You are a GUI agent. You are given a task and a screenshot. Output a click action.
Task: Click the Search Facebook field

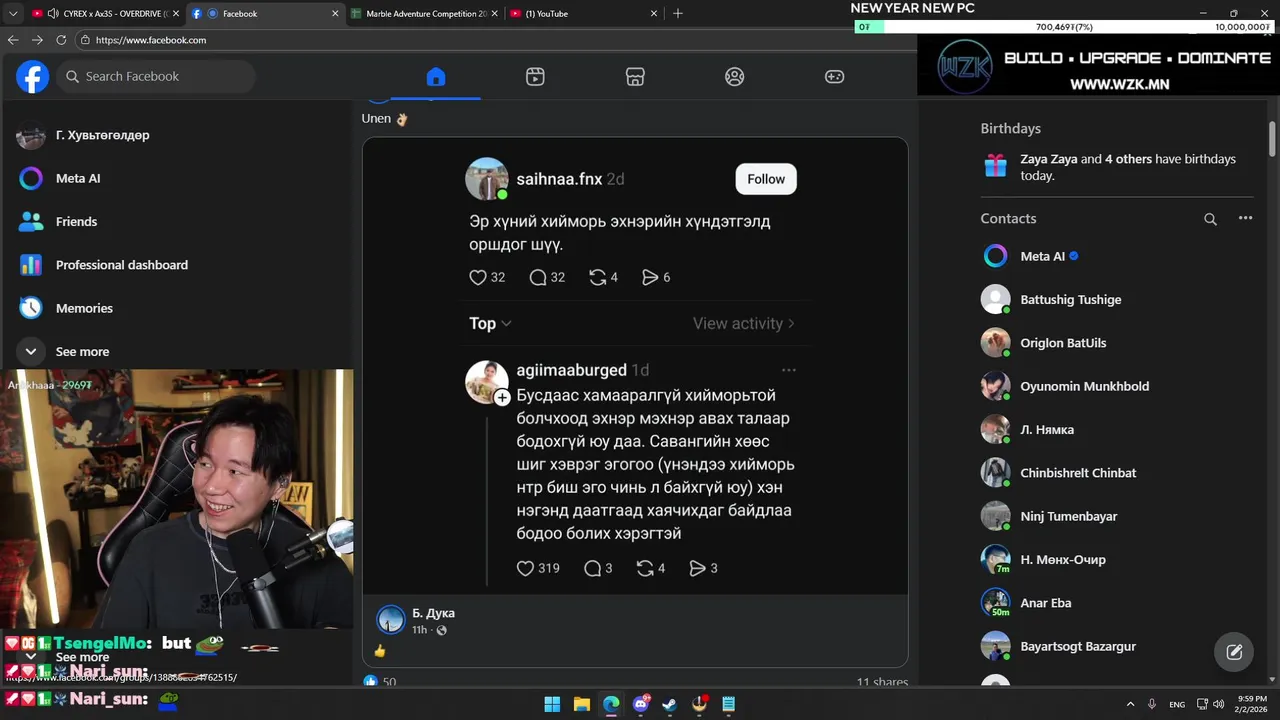click(155, 76)
